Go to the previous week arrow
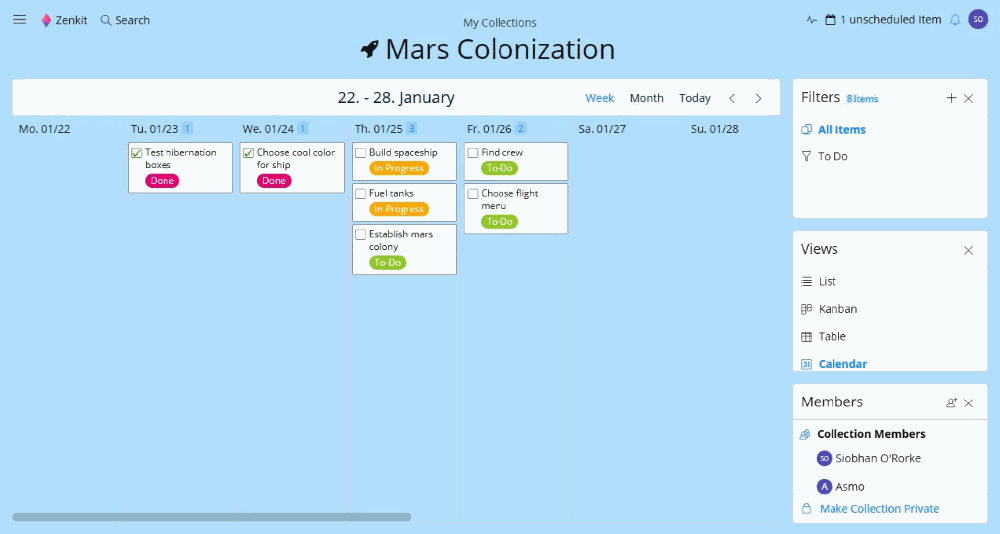The width and height of the screenshot is (1000, 534). (732, 98)
